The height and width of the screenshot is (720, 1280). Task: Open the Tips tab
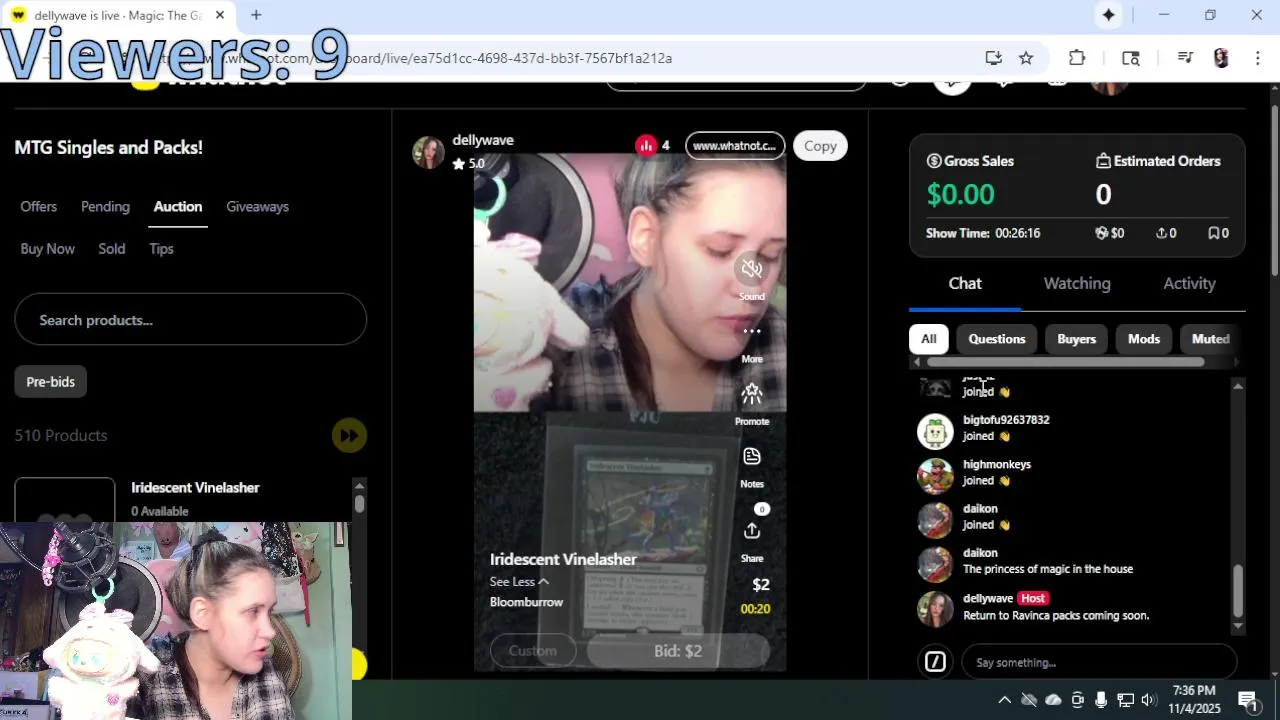coord(161,248)
